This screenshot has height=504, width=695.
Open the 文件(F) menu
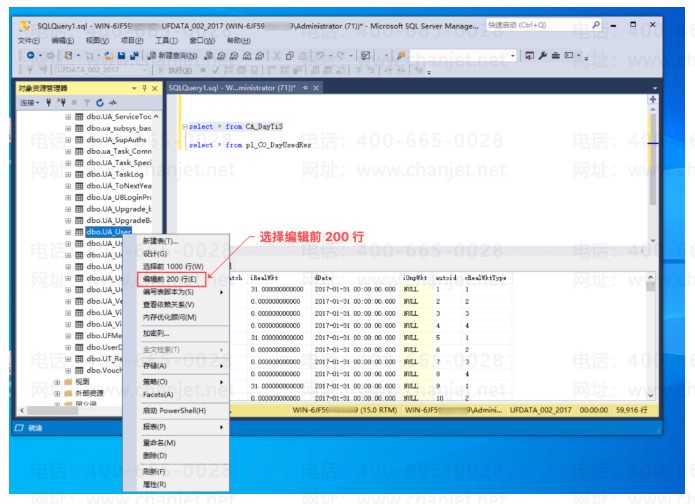29,40
